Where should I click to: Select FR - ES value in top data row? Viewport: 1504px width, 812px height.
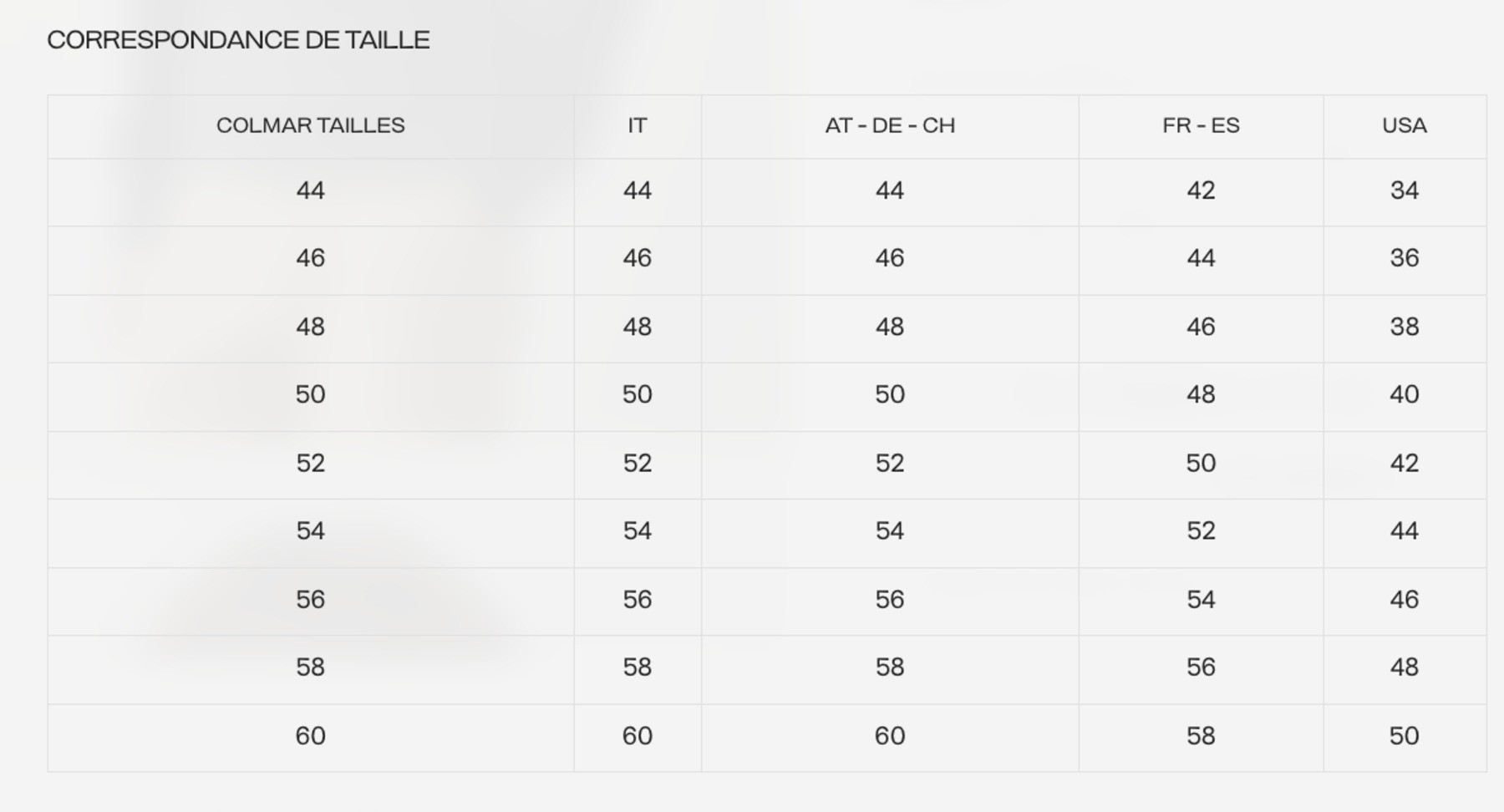pos(1200,190)
